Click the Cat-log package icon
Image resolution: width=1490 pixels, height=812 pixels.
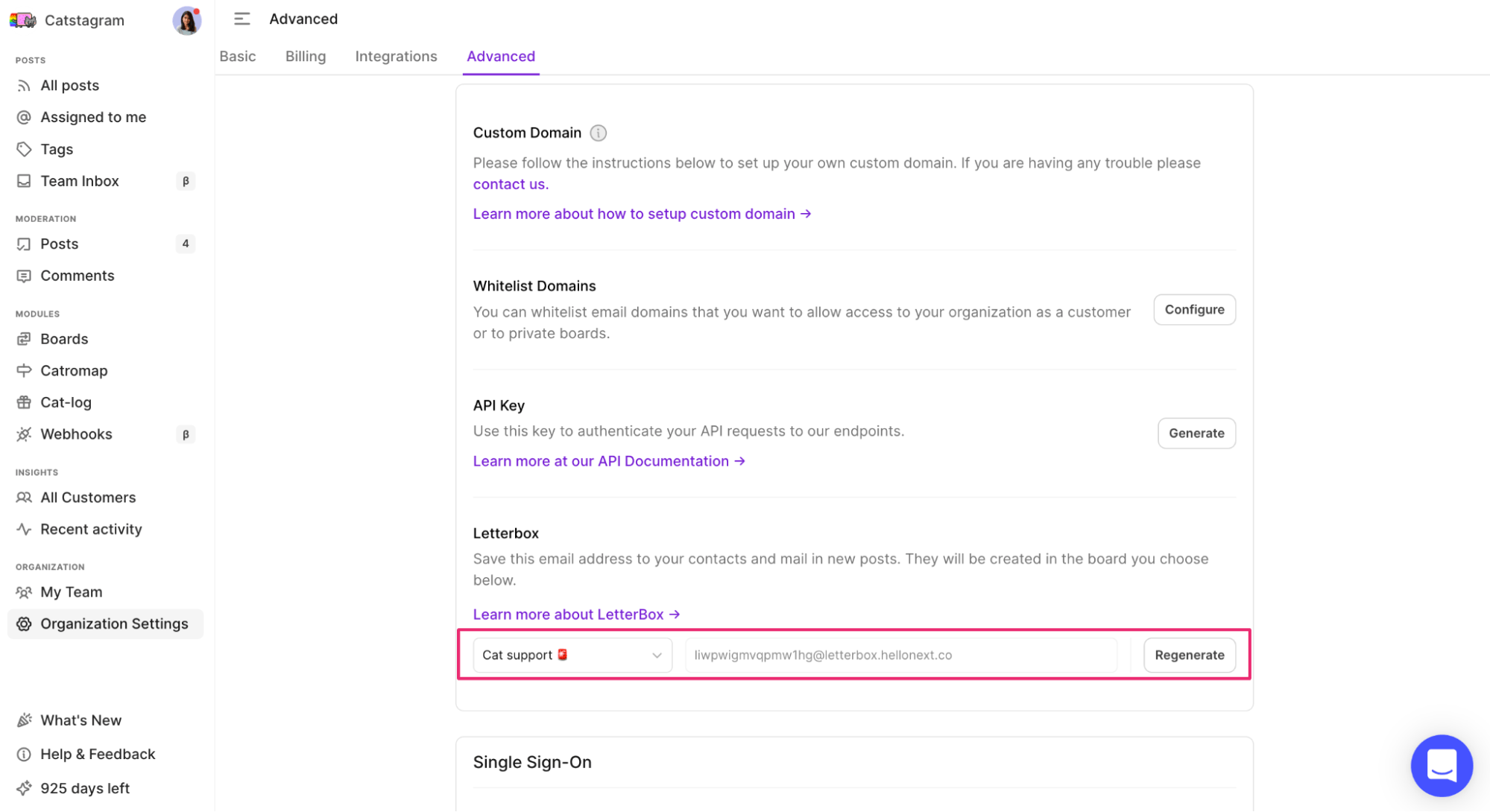(x=25, y=402)
